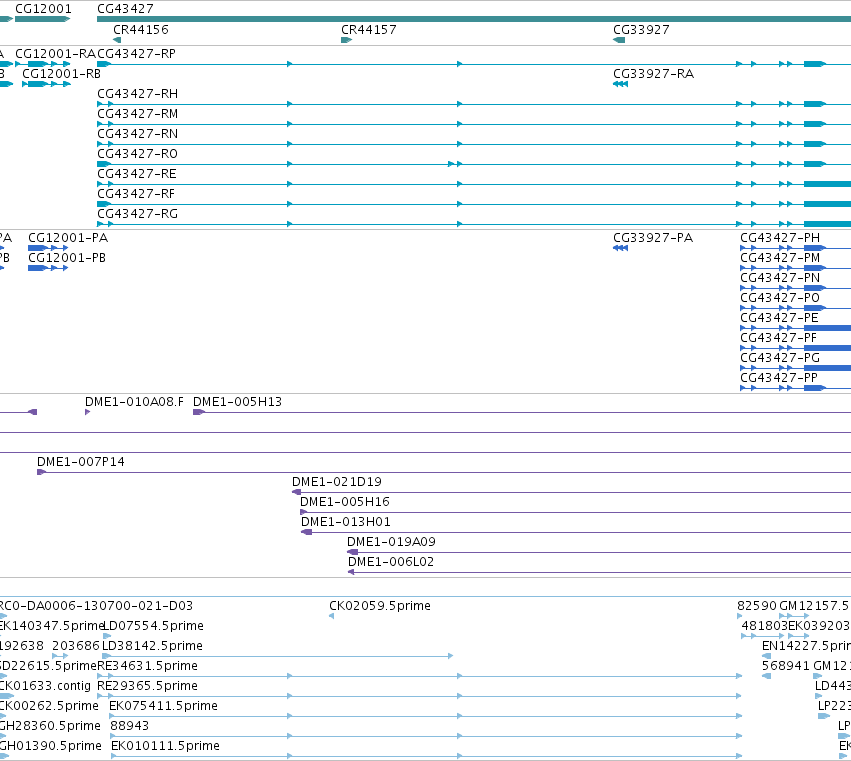
Task: Click the CK02059.5prime EST arrow glyph
Action: (332, 616)
